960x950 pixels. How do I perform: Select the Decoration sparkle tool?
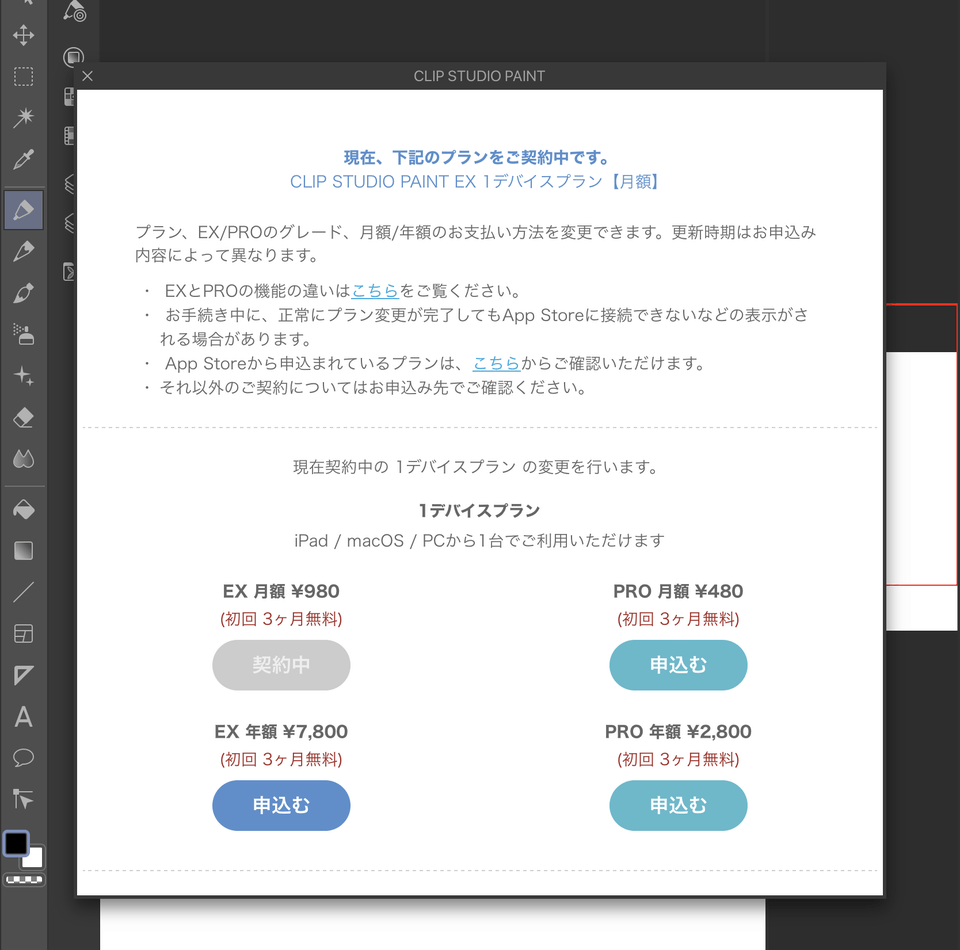pyautogui.click(x=23, y=376)
